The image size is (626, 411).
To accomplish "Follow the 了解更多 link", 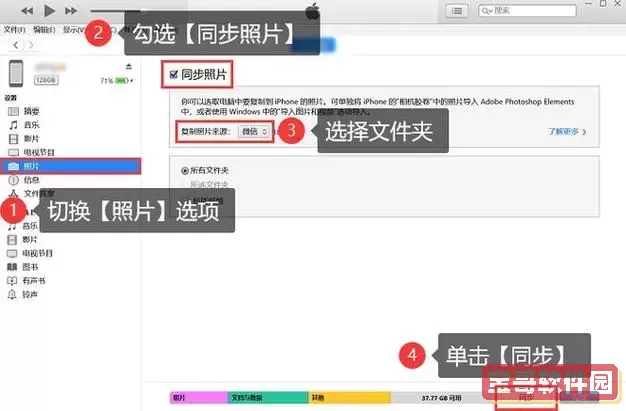I will point(567,131).
